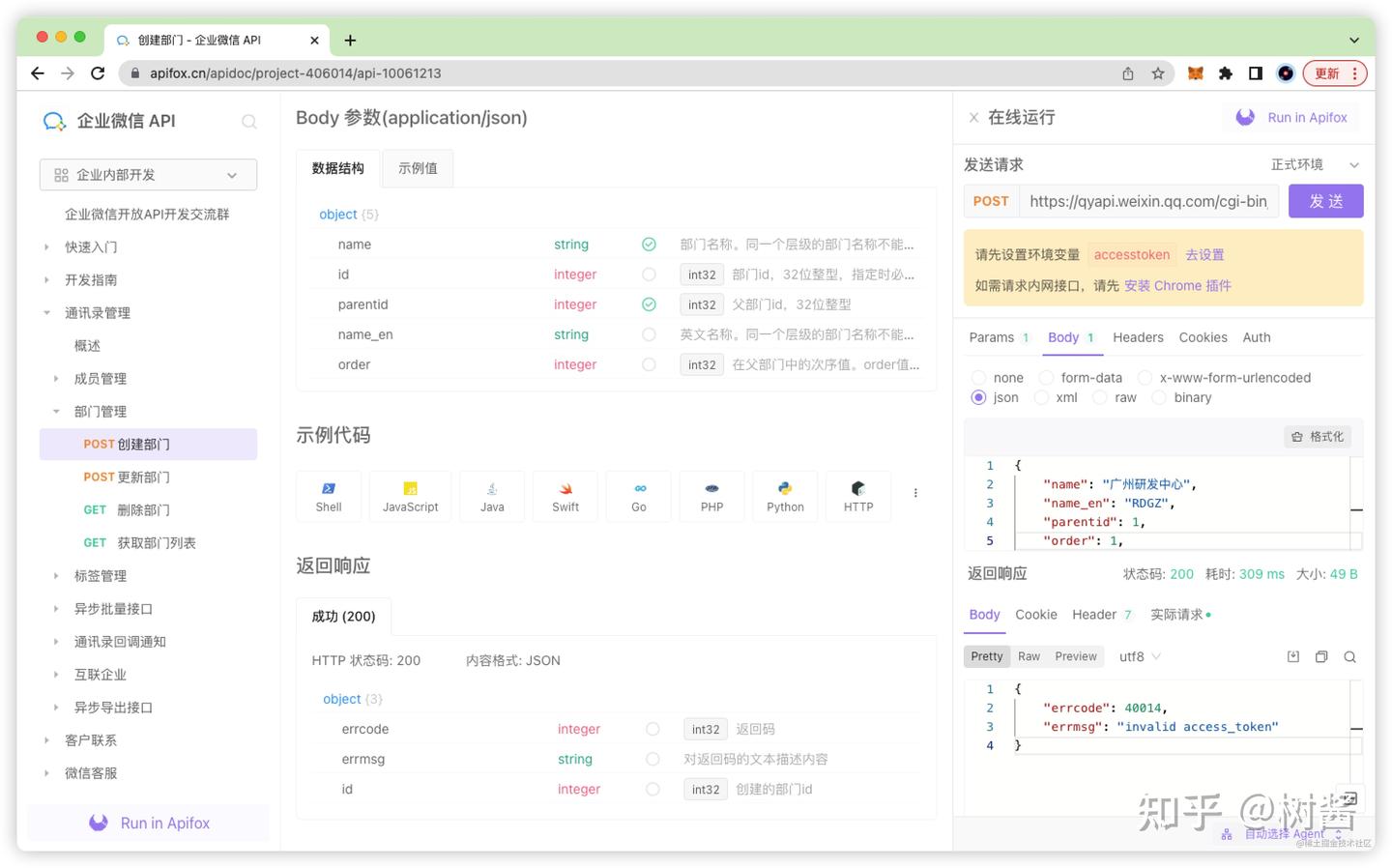Screen dimensions: 1392x868
Task: Open a new browser tab
Action: point(350,40)
